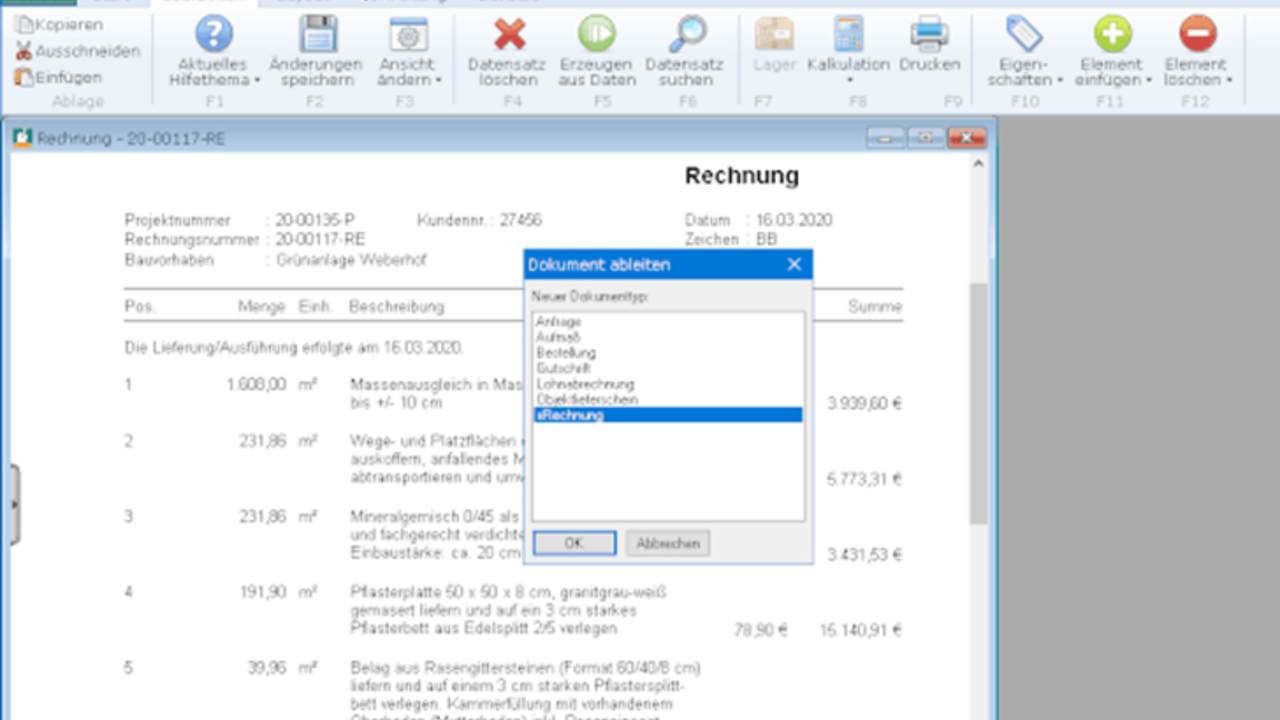Choose Lohnabrechnung from the list
The height and width of the screenshot is (720, 1280).
click(x=668, y=384)
